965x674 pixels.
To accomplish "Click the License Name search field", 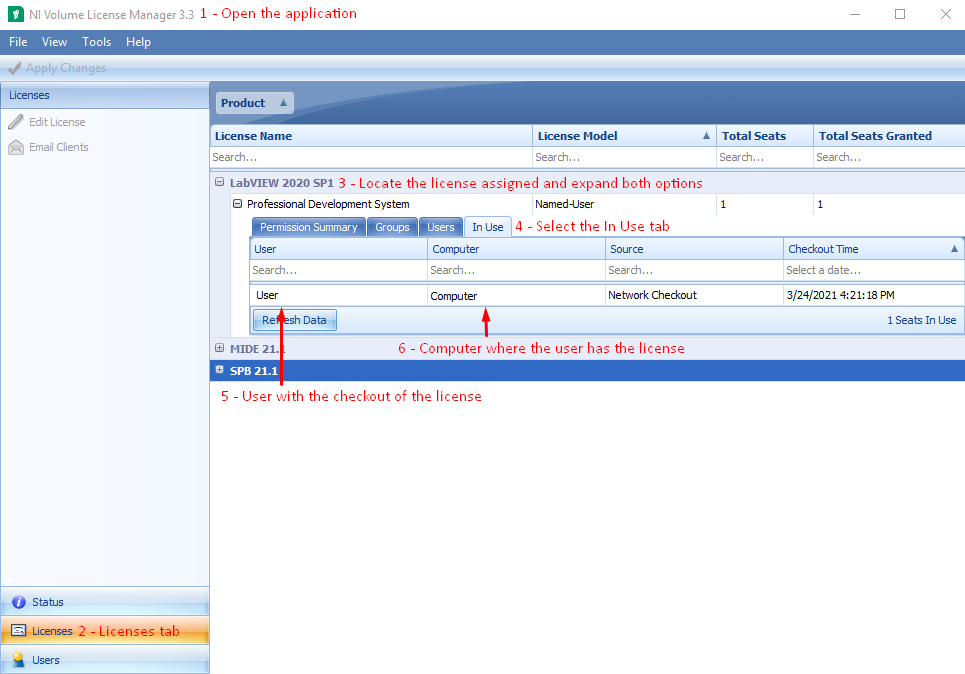I will (x=371, y=157).
